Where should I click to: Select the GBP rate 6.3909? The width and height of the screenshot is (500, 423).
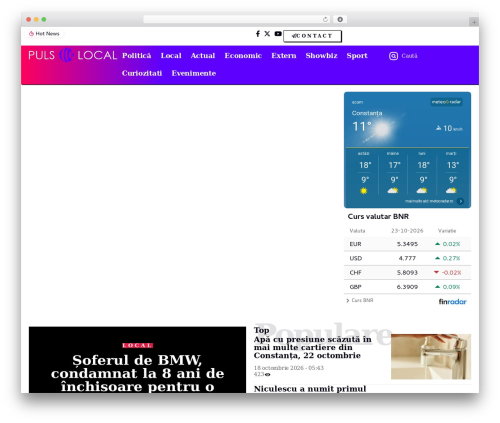tap(407, 287)
